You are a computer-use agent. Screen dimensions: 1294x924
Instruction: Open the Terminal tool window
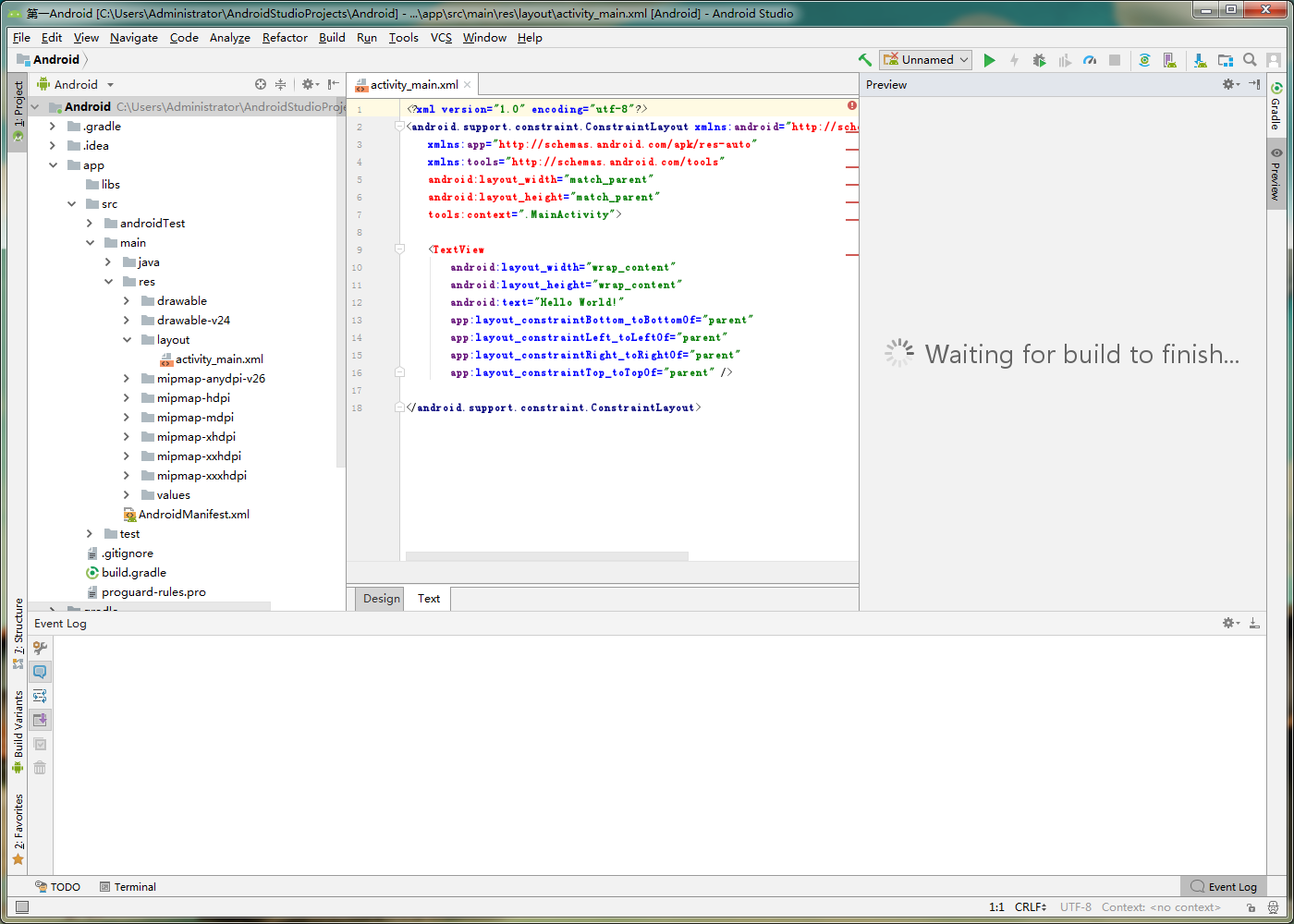click(x=128, y=887)
